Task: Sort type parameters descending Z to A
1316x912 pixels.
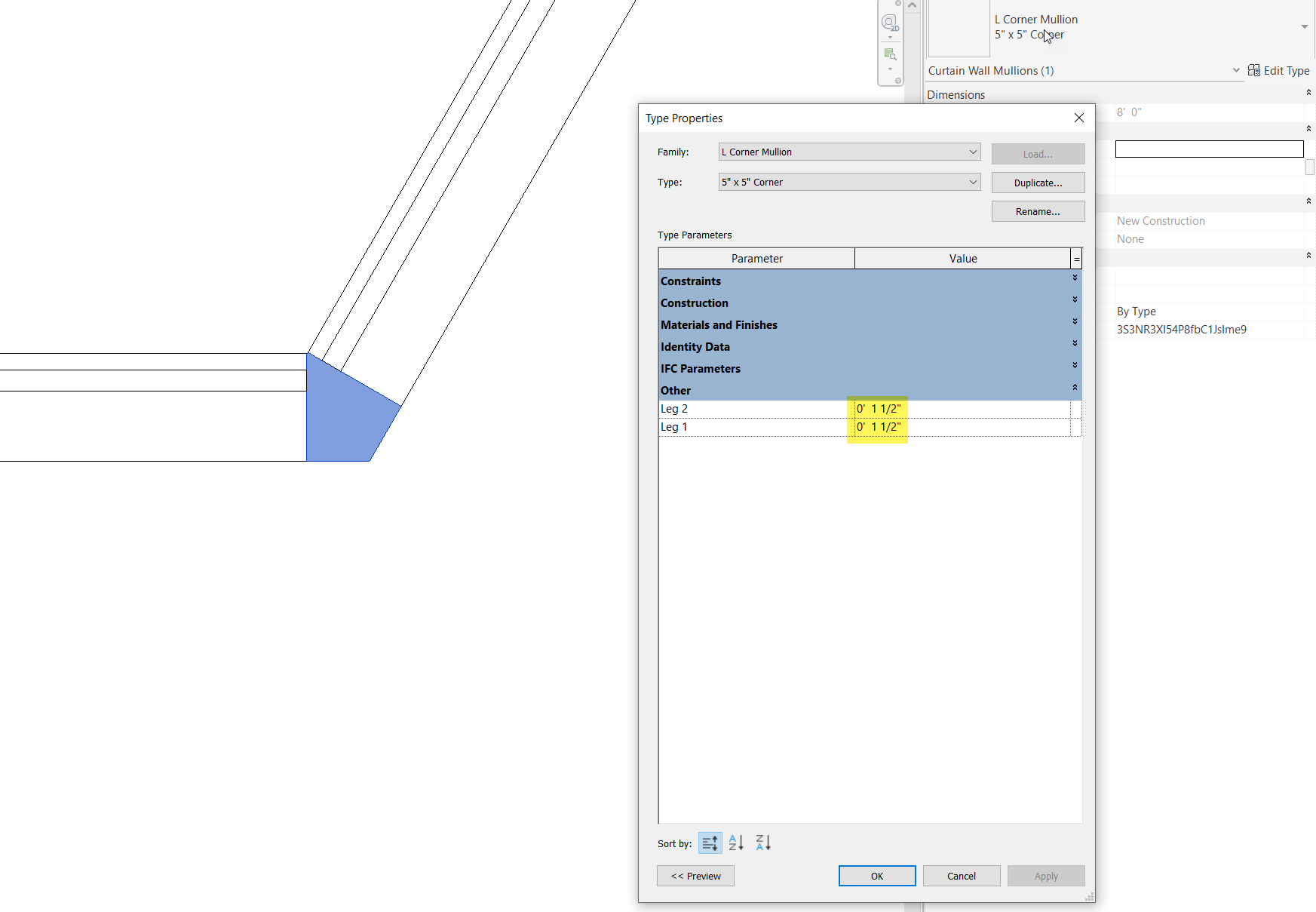Action: (762, 843)
